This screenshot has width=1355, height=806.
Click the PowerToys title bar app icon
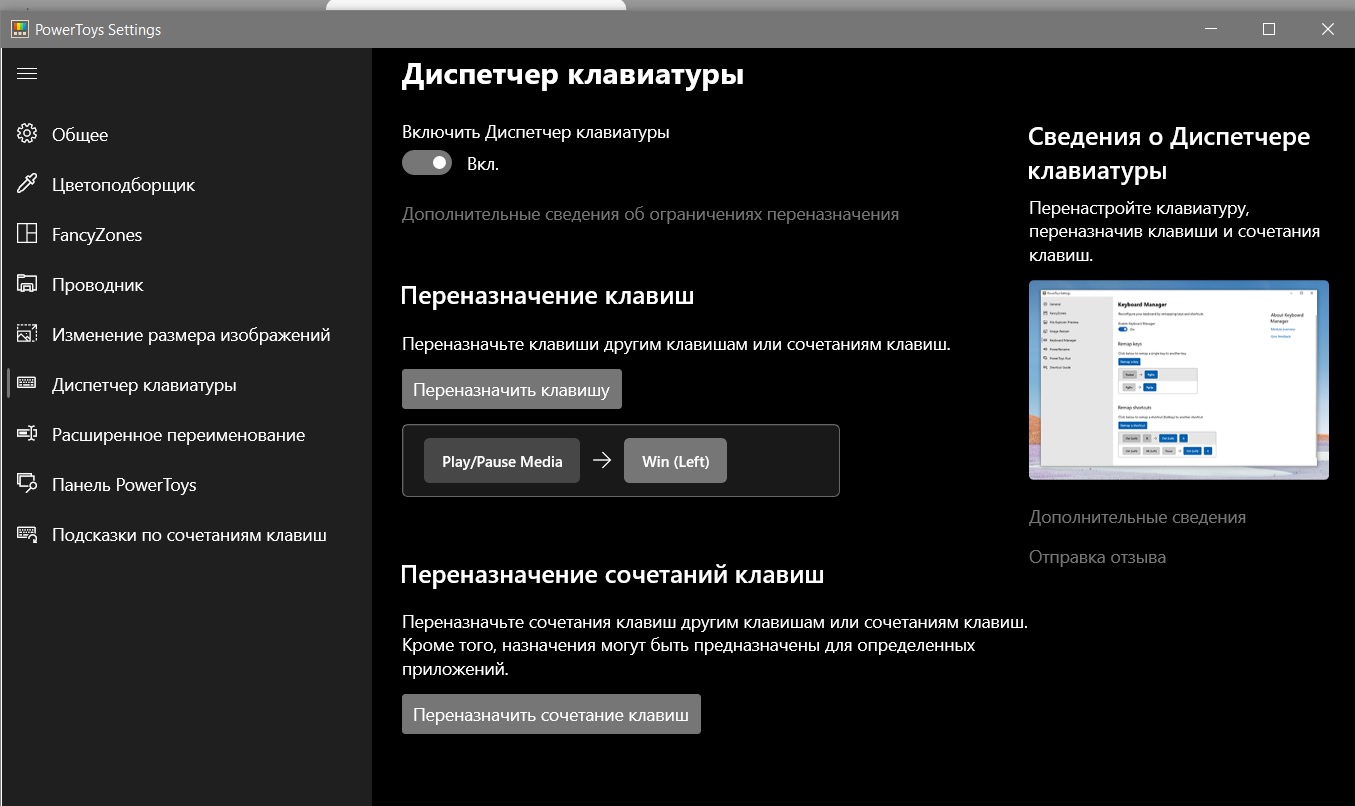[x=19, y=29]
